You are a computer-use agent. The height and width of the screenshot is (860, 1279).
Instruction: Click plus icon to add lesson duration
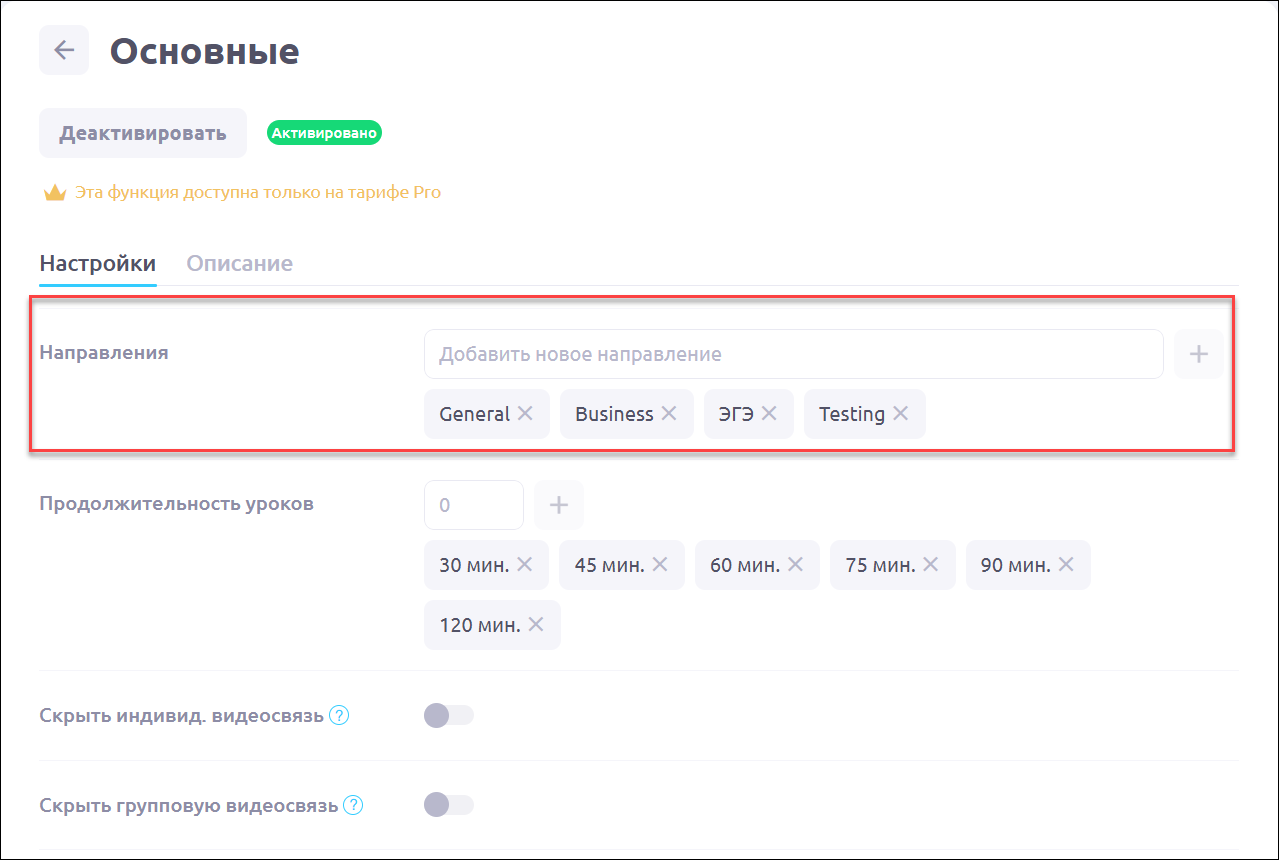point(559,505)
